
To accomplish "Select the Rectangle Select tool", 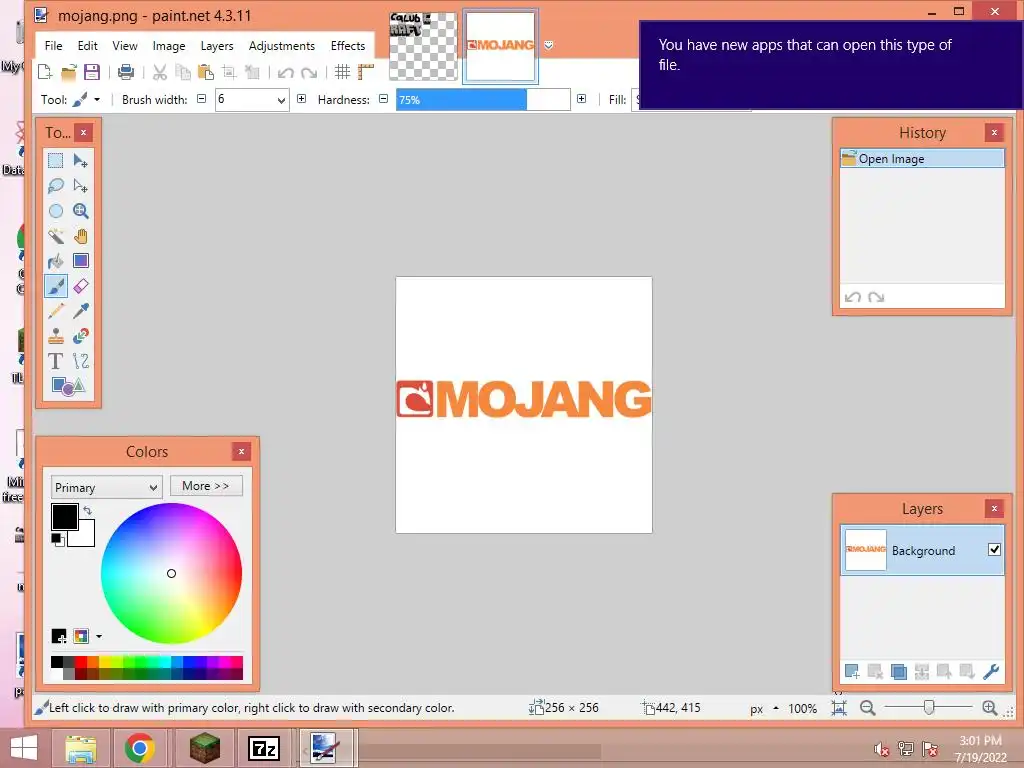I will pyautogui.click(x=56, y=160).
